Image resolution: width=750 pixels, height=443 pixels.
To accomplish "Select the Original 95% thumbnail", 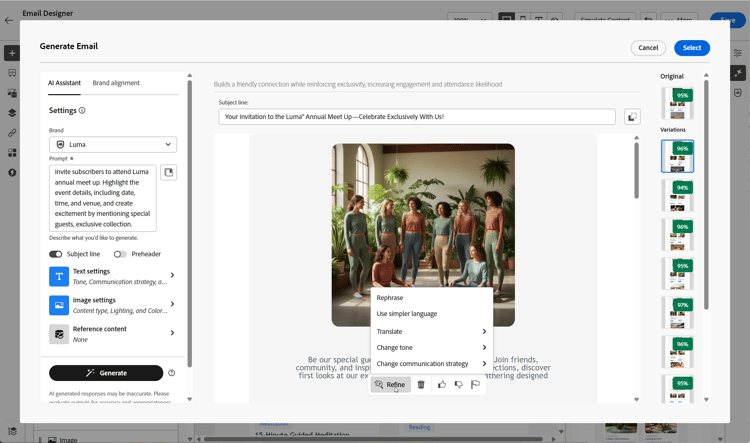I will [677, 103].
